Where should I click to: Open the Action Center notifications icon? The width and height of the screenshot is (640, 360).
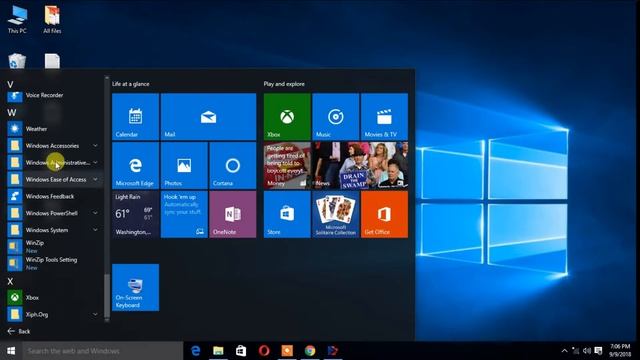pyautogui.click(x=598, y=351)
